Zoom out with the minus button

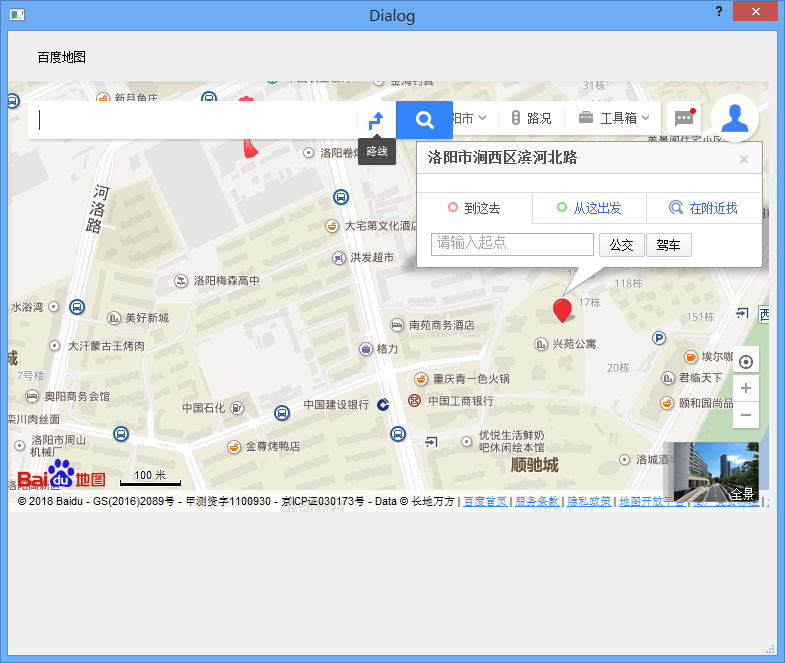(x=745, y=415)
